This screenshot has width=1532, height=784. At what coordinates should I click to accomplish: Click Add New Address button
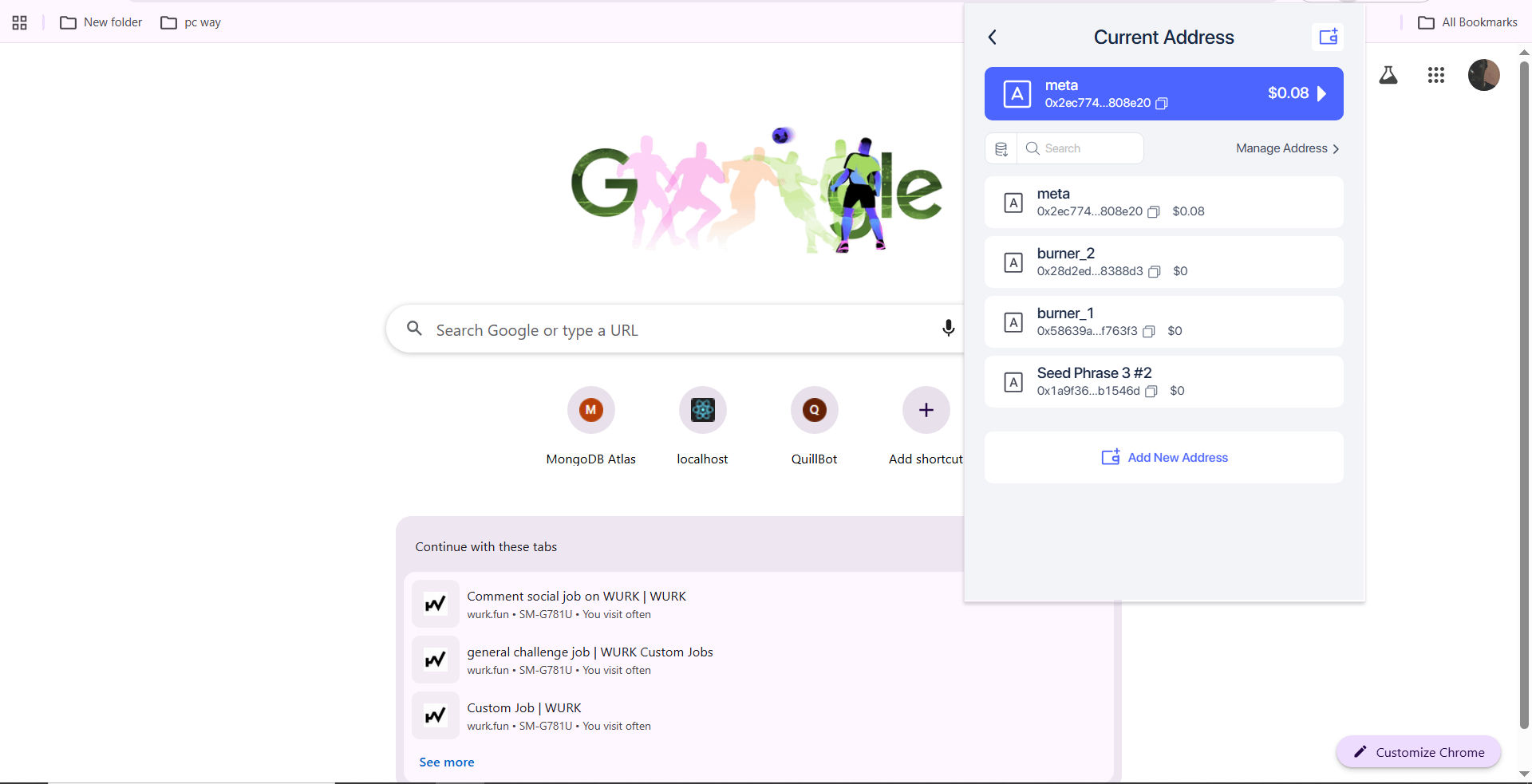[x=1163, y=458]
